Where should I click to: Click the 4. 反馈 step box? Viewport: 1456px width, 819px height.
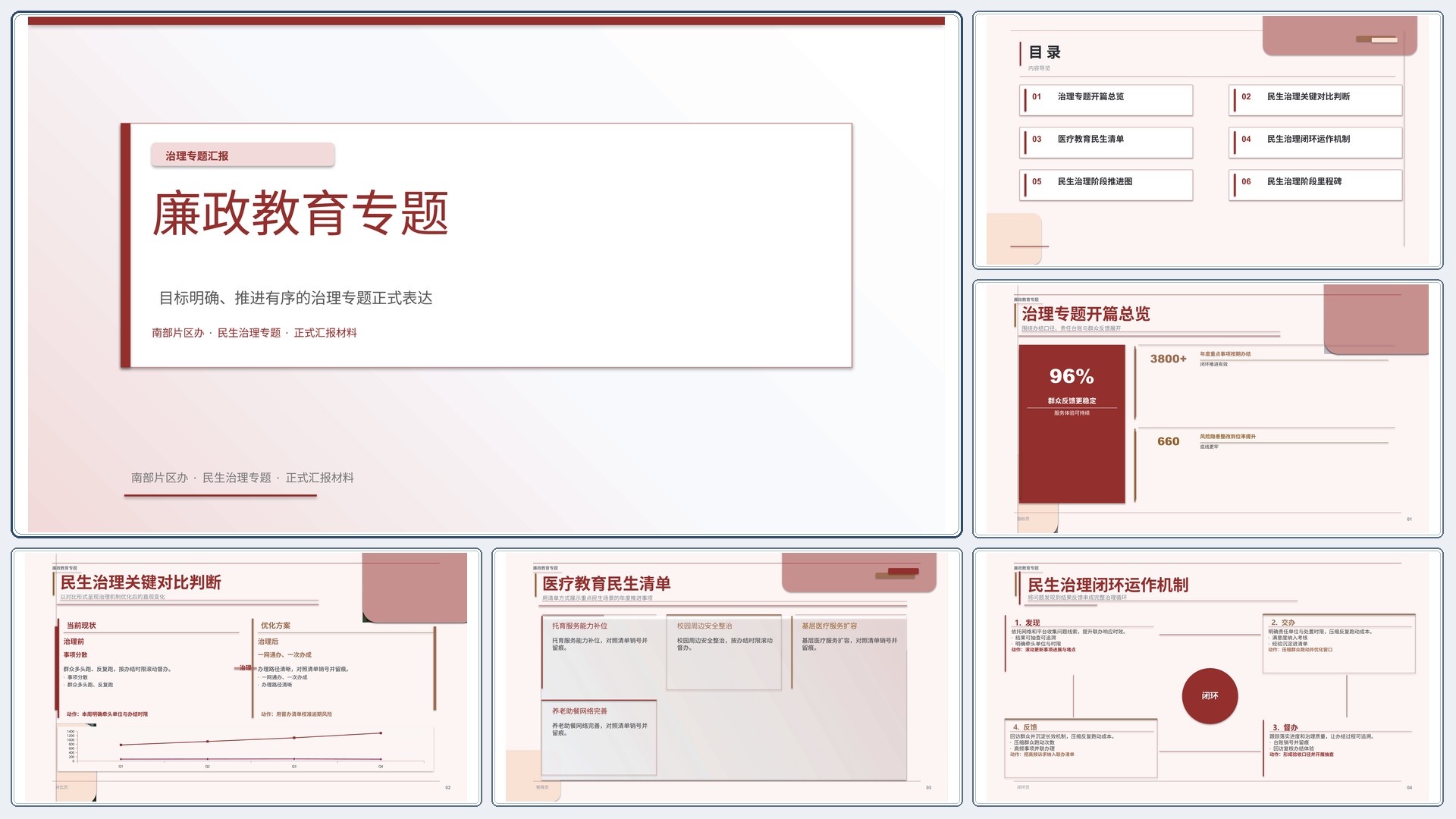tap(1081, 748)
